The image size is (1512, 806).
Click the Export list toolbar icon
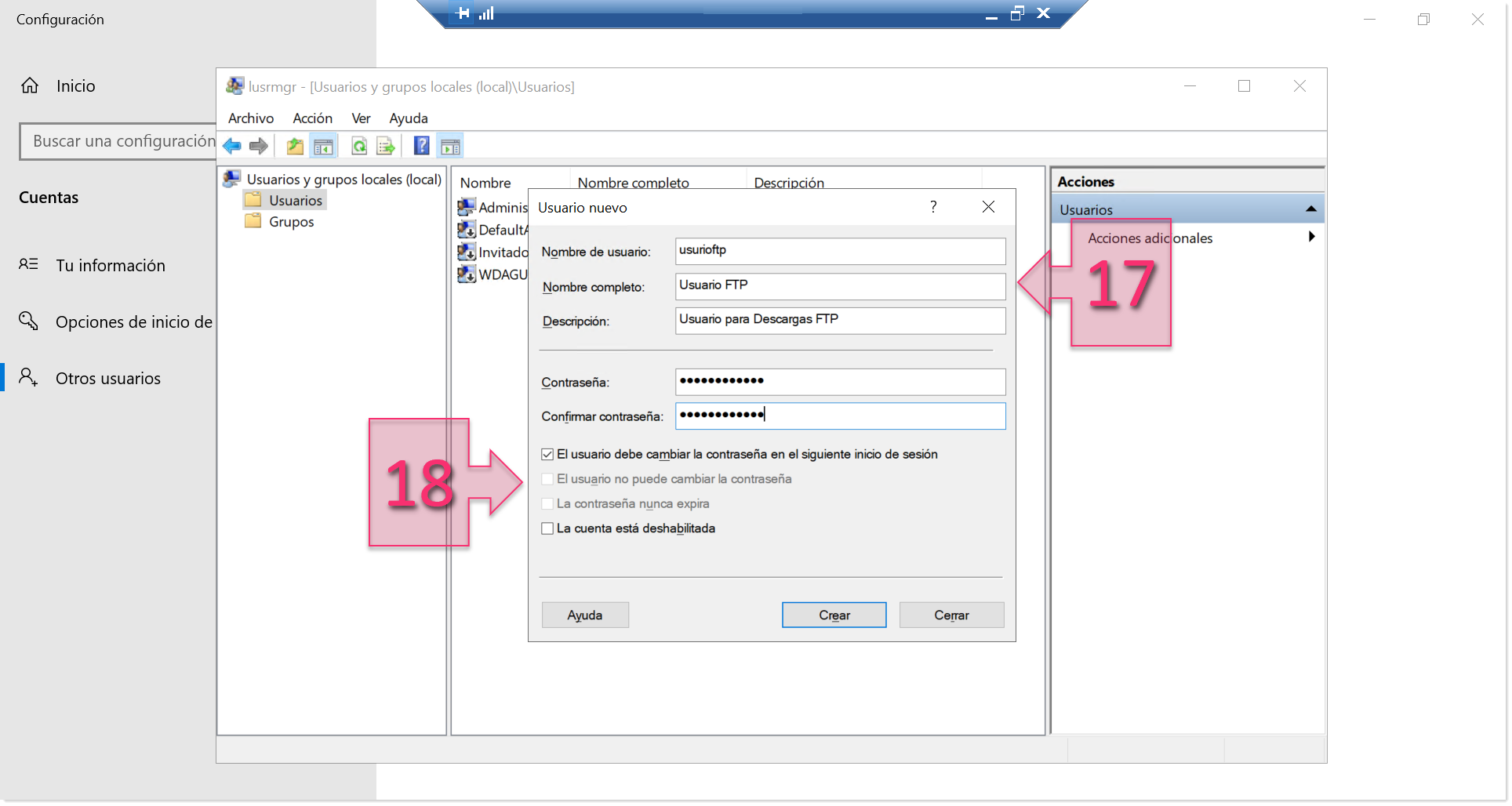click(x=385, y=146)
